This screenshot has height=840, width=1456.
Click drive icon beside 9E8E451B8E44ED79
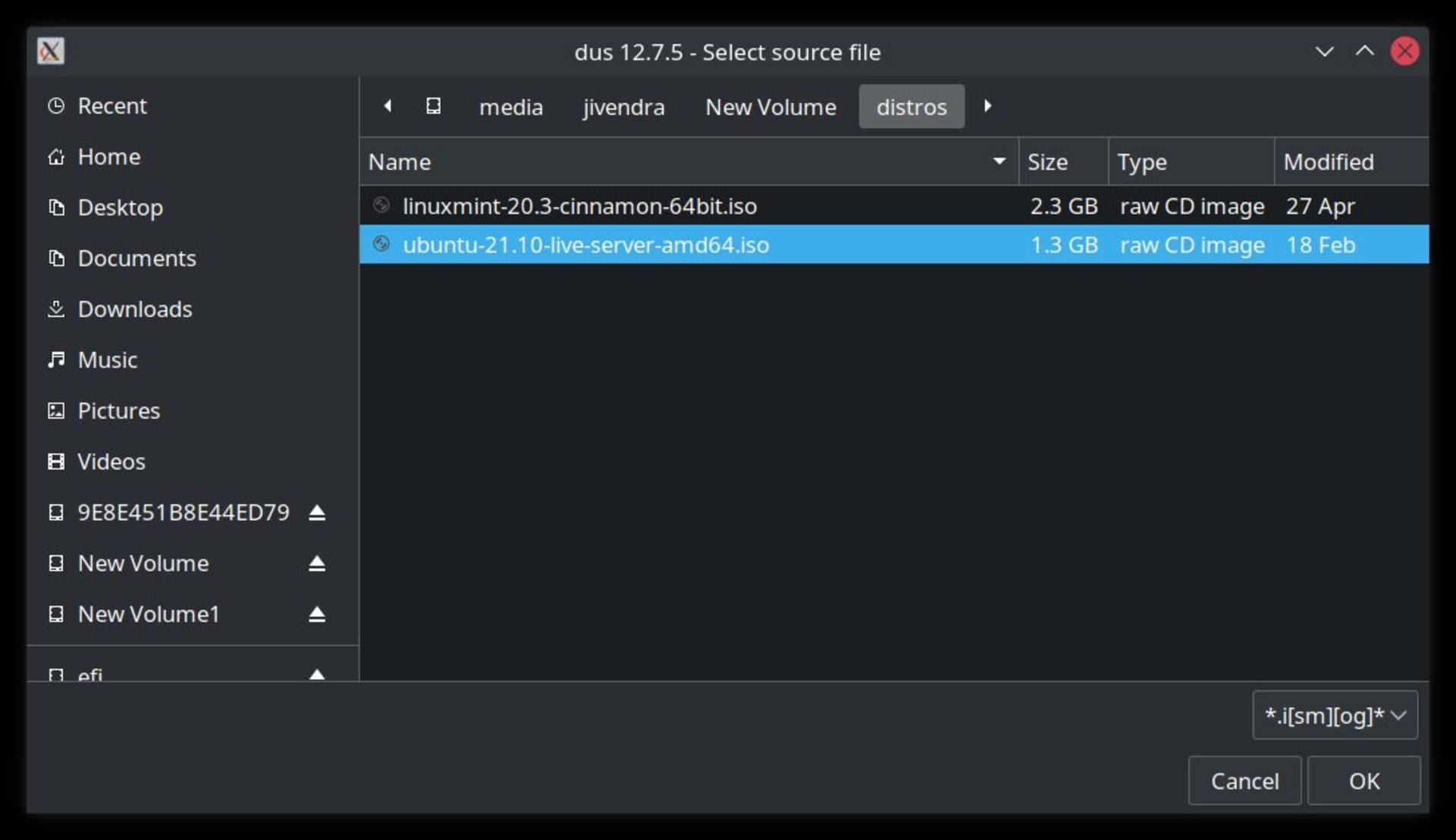point(55,513)
